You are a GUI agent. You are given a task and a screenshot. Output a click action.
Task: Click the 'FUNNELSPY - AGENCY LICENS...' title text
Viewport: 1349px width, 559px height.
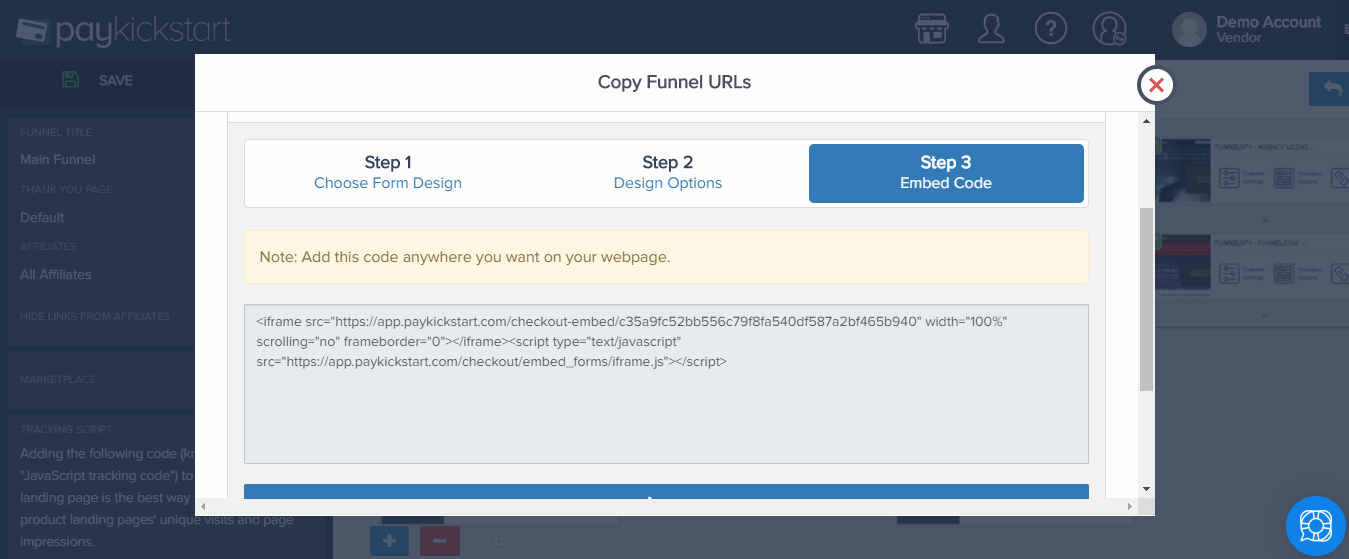coord(1262,146)
